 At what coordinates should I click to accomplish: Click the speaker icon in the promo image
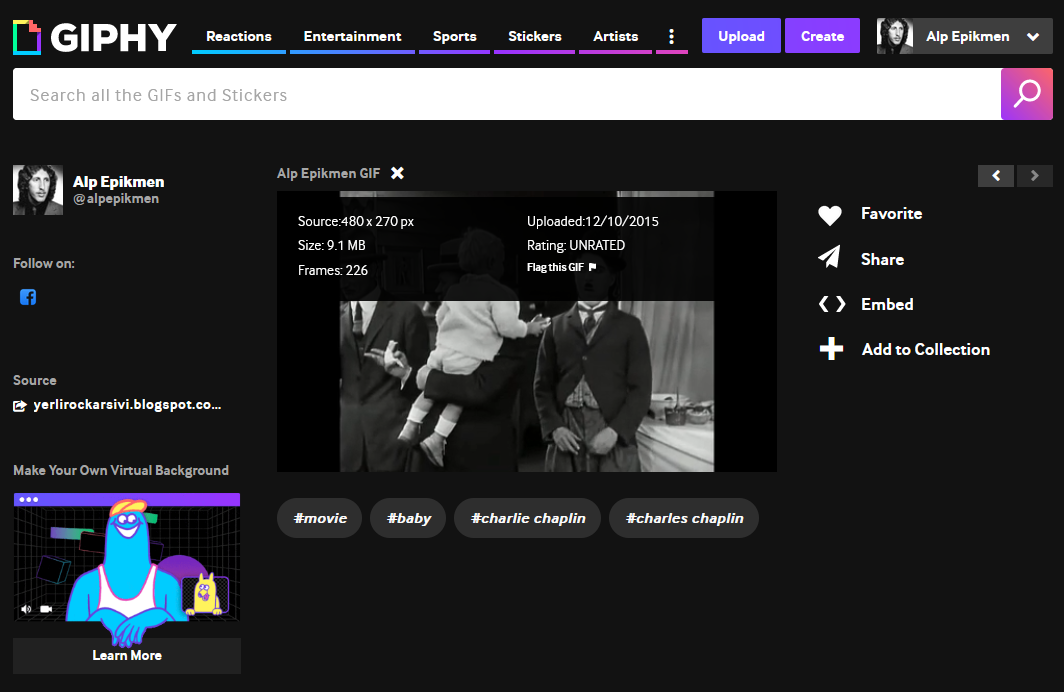click(x=26, y=609)
